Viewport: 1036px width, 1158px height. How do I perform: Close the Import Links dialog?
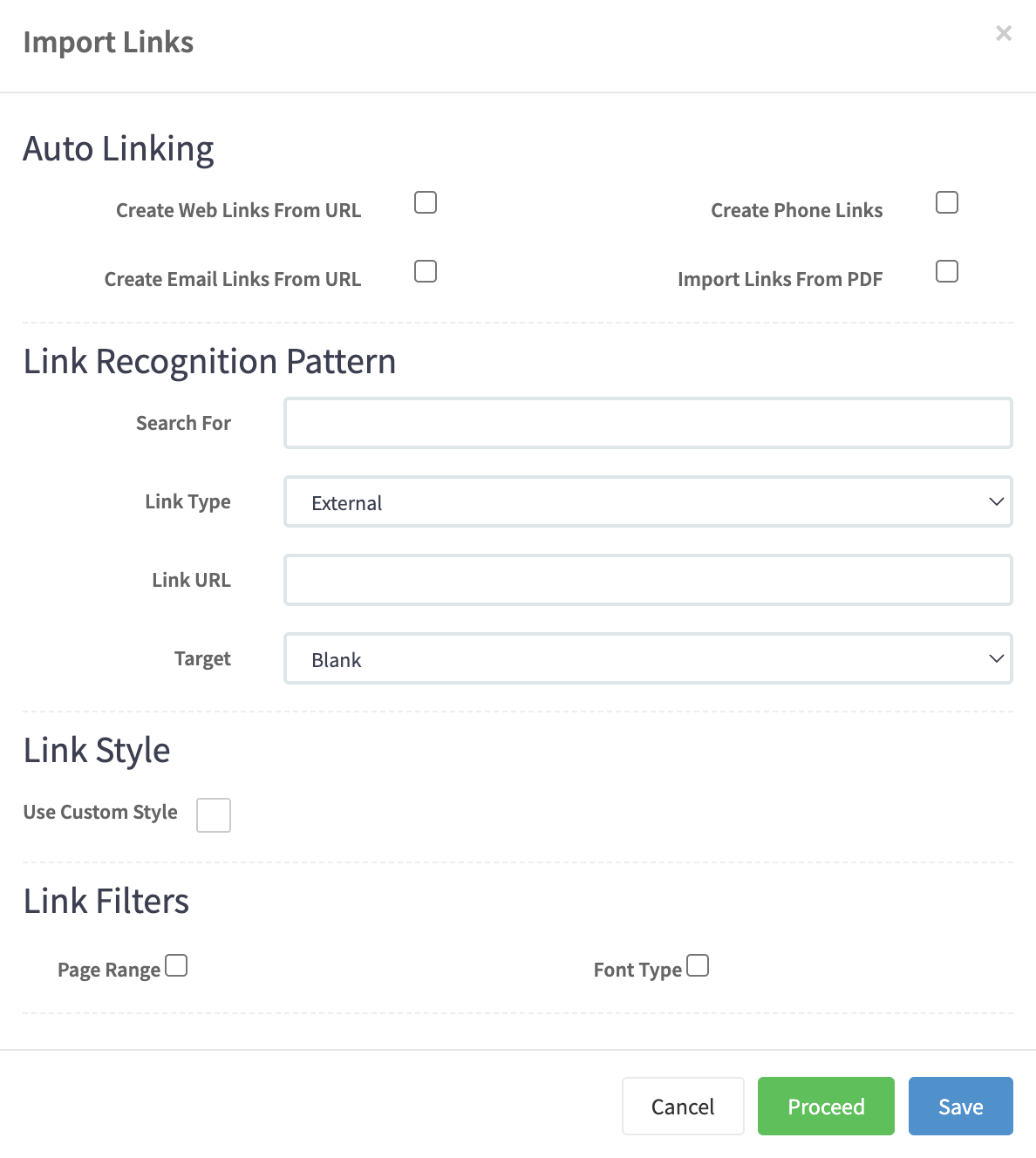coord(1004,33)
